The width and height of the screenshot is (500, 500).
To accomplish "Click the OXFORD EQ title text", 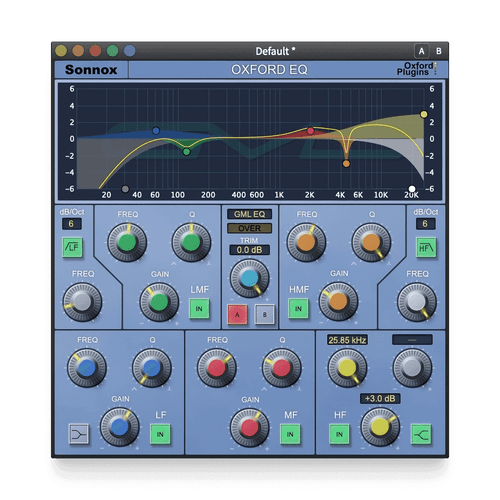I will click(269, 70).
